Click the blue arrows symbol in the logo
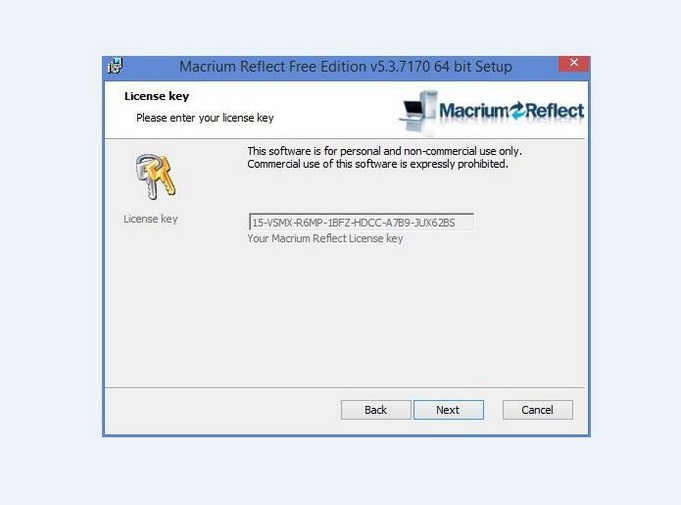The height and width of the screenshot is (505, 681). tap(517, 111)
